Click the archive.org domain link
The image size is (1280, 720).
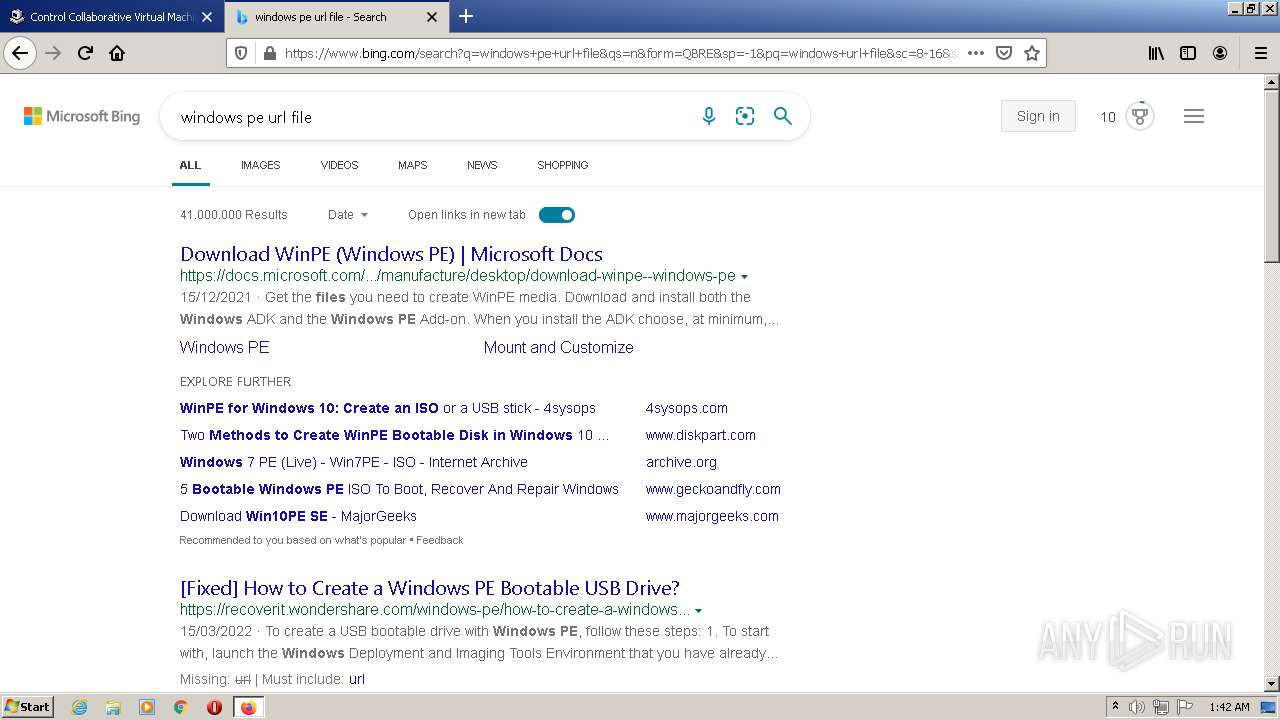click(681, 462)
